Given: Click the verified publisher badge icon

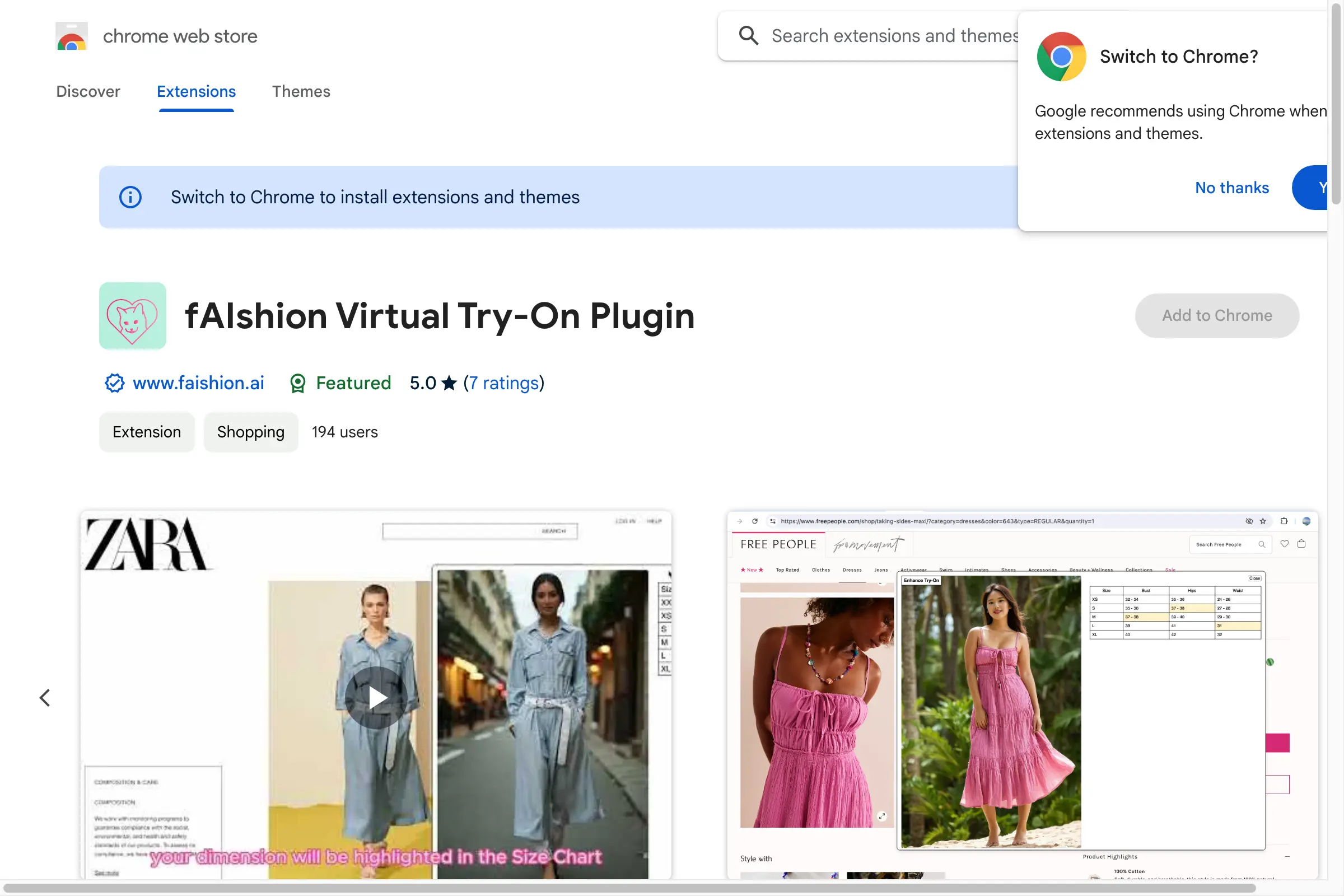Looking at the screenshot, I should 114,383.
